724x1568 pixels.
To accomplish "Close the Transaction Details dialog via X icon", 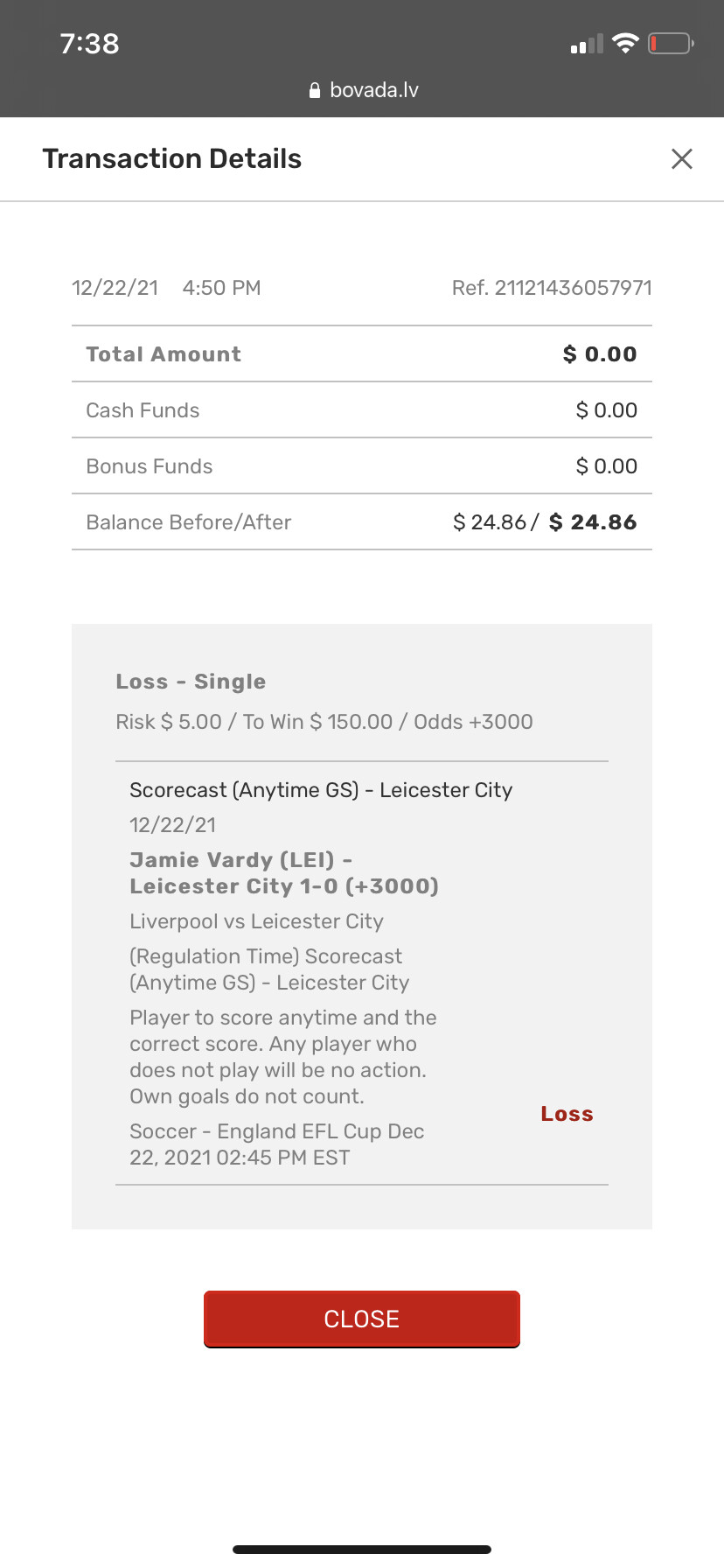I will (x=682, y=158).
